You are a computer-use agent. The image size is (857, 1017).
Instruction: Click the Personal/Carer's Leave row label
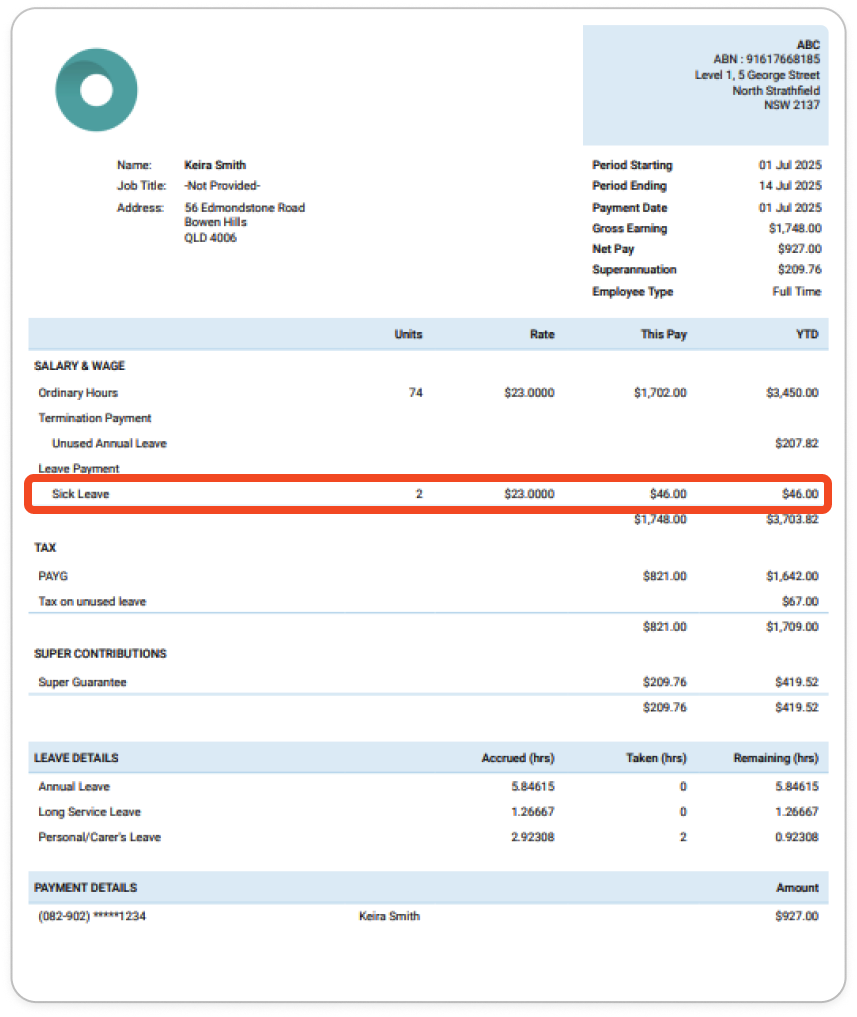(99, 837)
